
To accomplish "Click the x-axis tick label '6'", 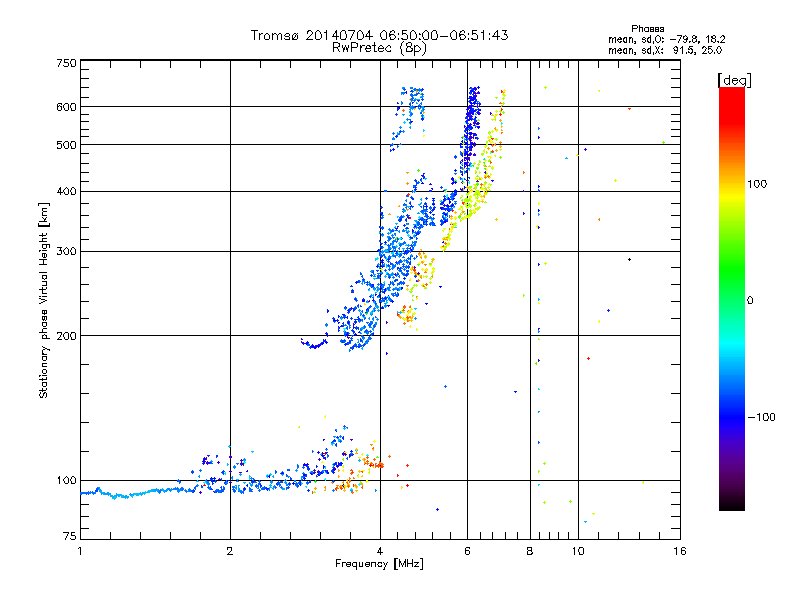I will click(x=467, y=551).
